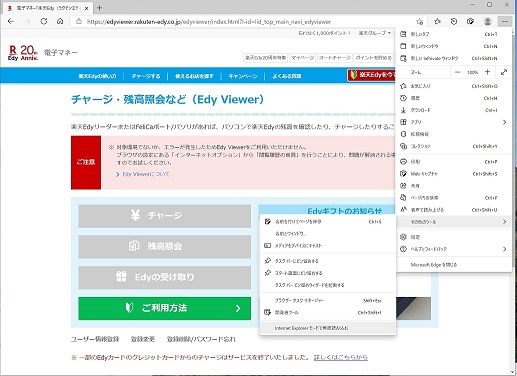Click the page scroll-down arrow
The image size is (517, 376).
[513, 372]
